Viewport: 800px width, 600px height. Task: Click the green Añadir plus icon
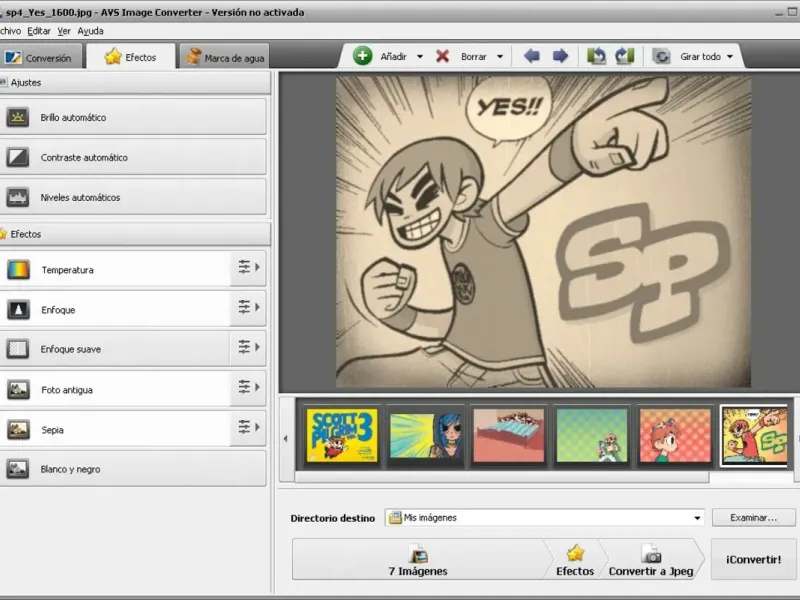coord(362,56)
